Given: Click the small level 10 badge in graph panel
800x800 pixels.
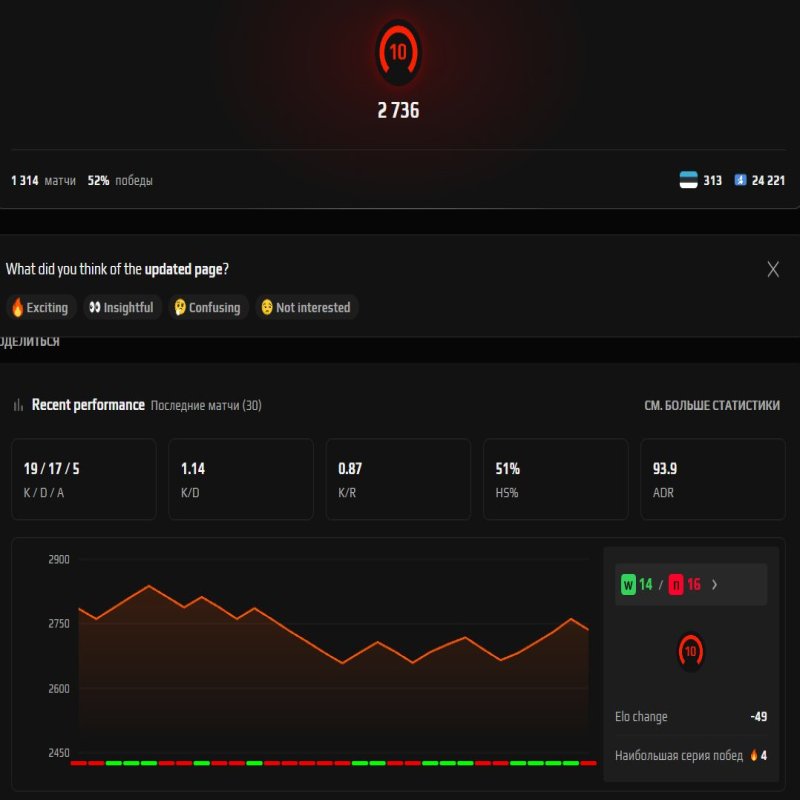Looking at the screenshot, I should (x=692, y=650).
